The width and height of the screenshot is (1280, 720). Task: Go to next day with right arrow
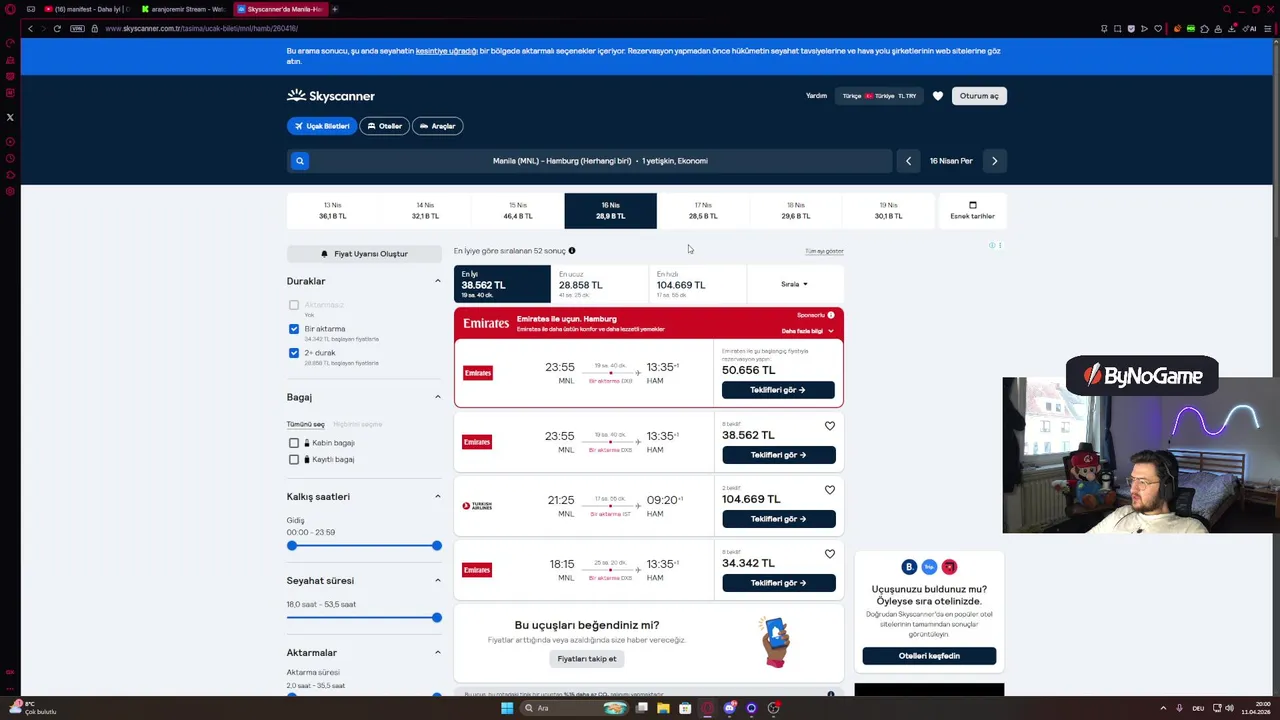click(994, 161)
